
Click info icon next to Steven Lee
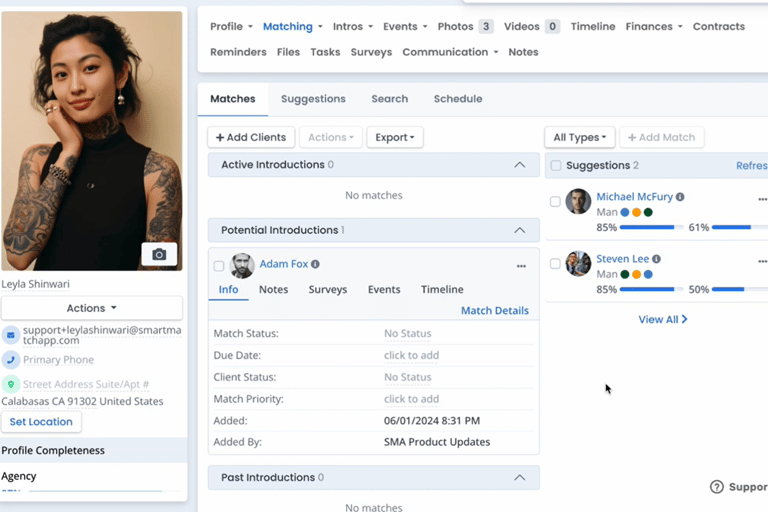(656, 259)
